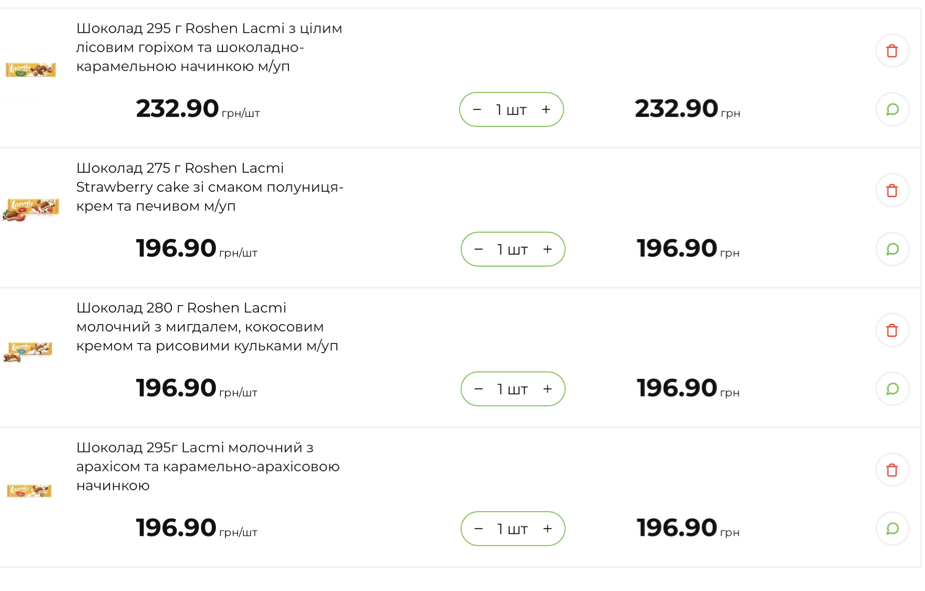Image resolution: width=925 pixels, height=591 pixels.
Task: Add comment to peanut caramel chocolate
Action: pos(892,528)
